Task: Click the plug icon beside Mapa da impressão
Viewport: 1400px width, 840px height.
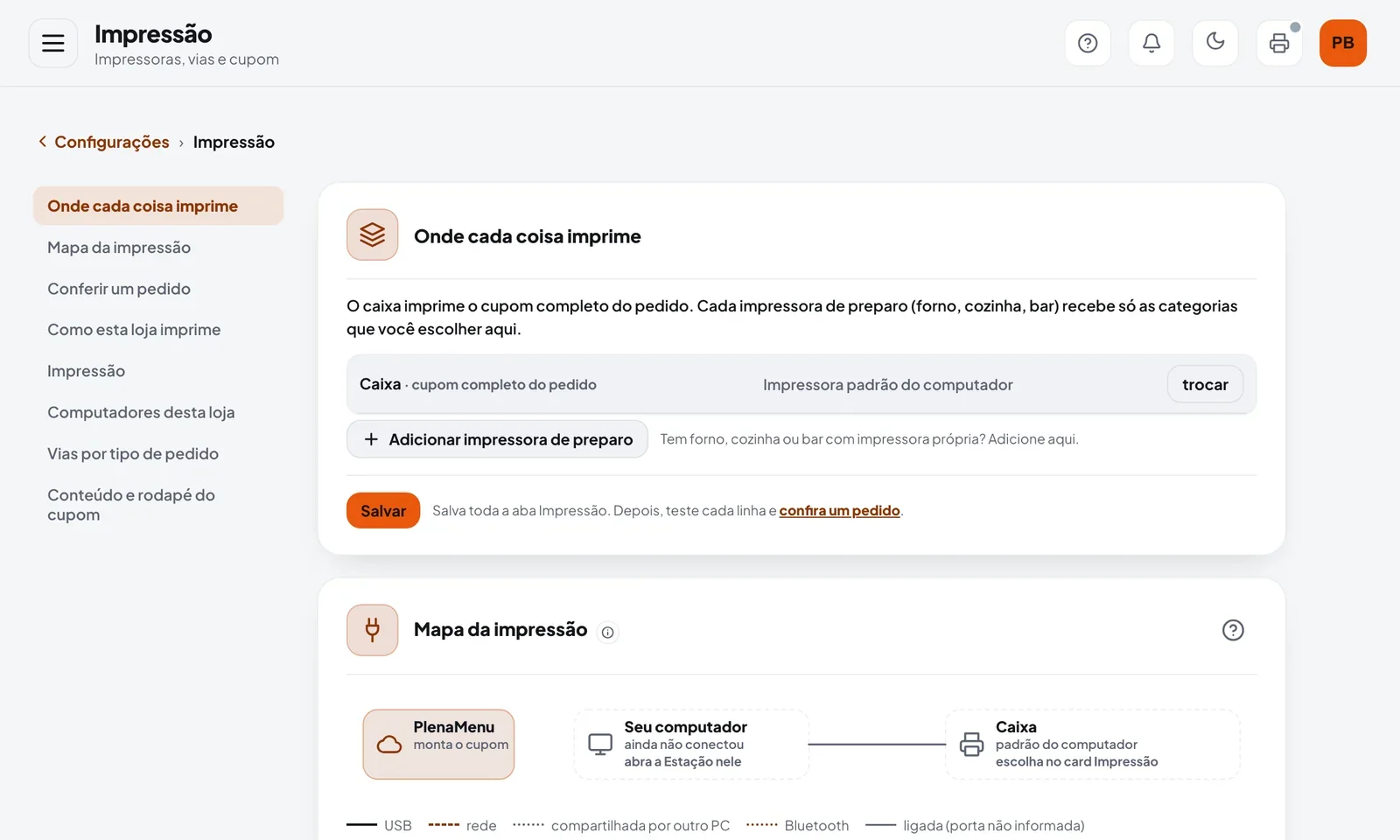Action: (373, 630)
